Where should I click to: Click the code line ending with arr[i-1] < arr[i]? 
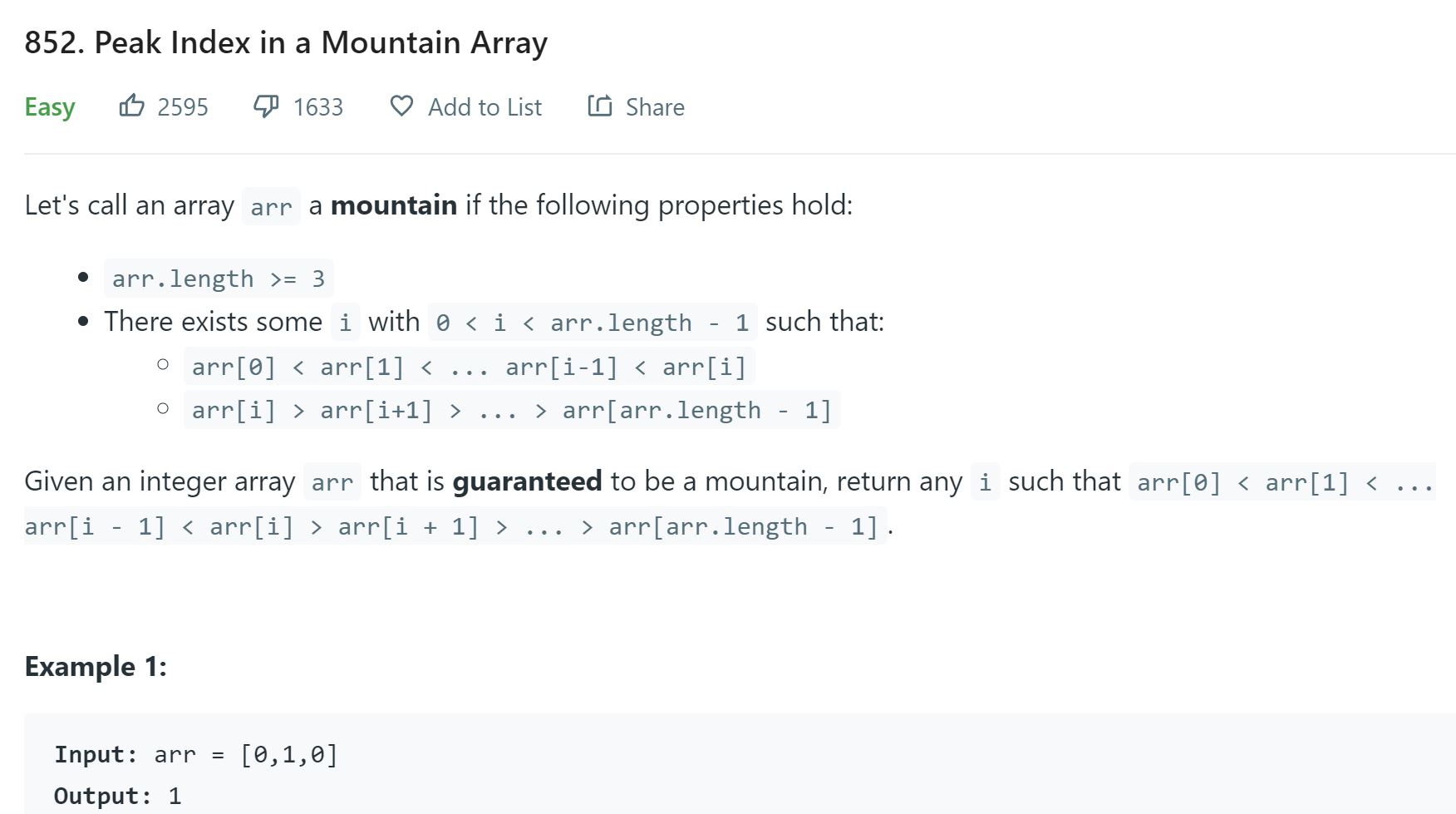(469, 367)
